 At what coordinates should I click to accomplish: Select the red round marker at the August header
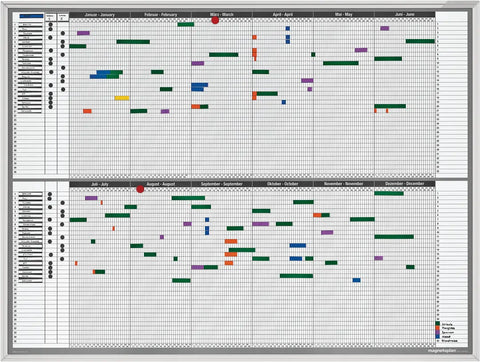click(x=140, y=189)
